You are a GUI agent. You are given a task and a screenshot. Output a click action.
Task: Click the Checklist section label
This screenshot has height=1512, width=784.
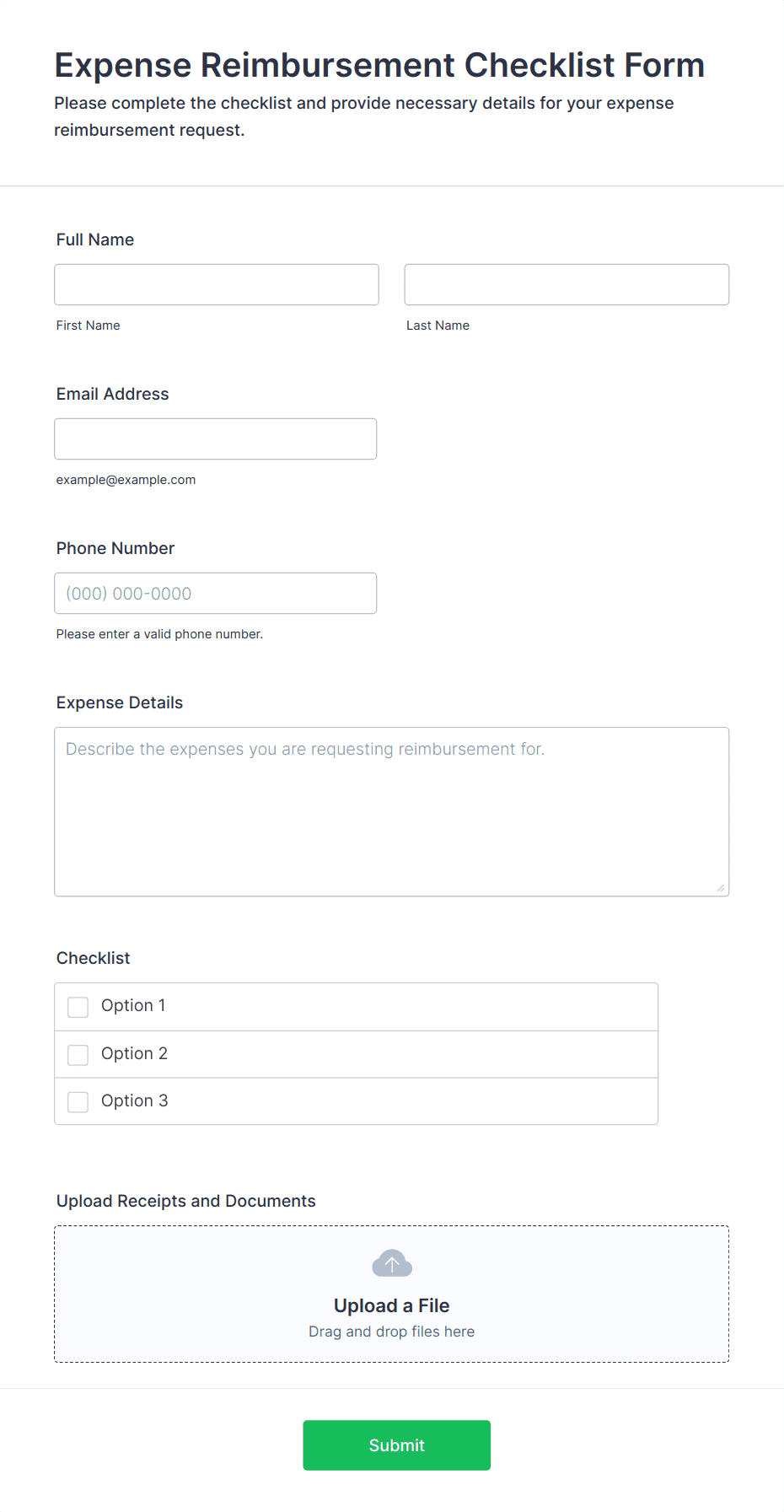point(94,958)
